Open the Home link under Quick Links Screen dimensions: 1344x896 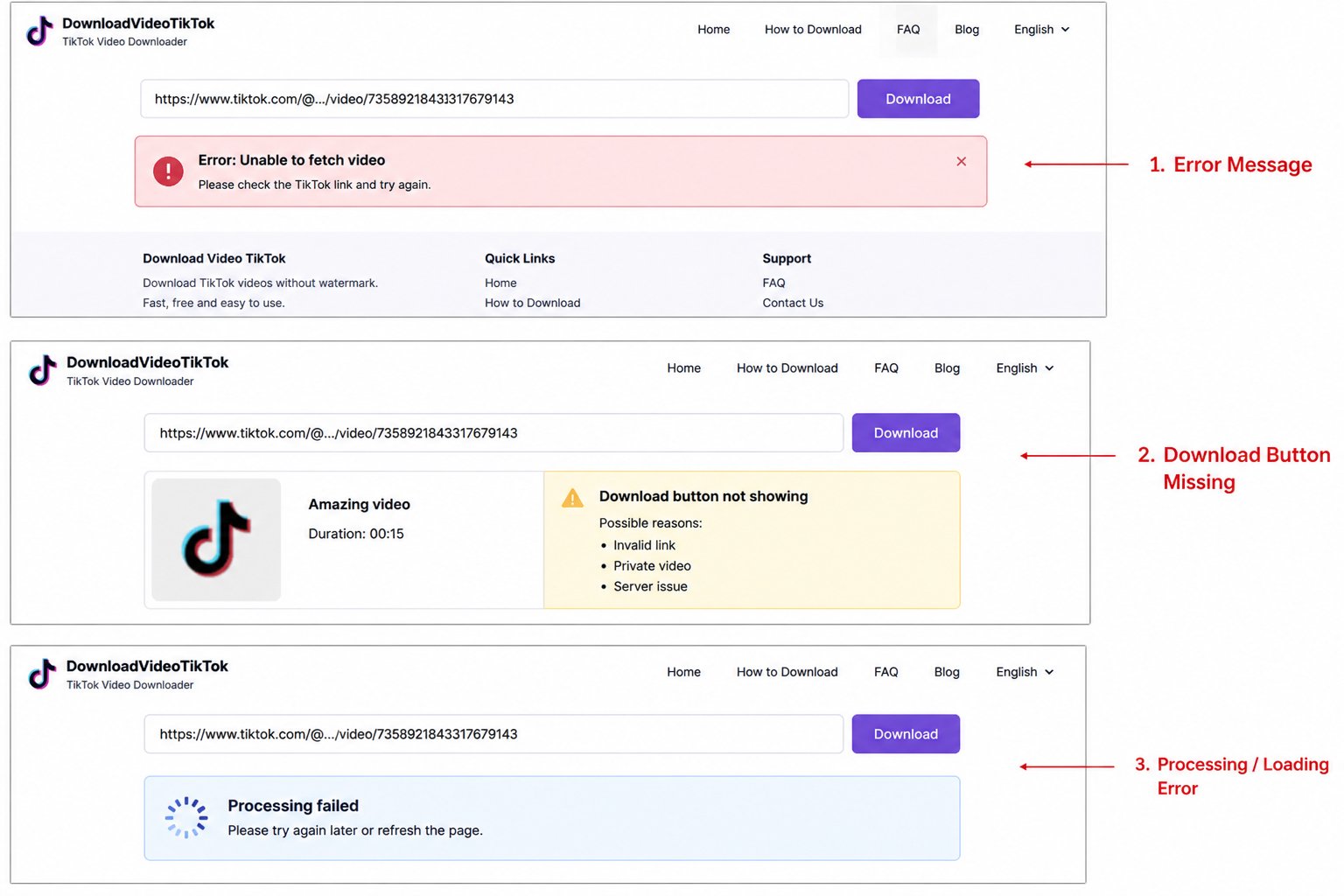tap(500, 283)
